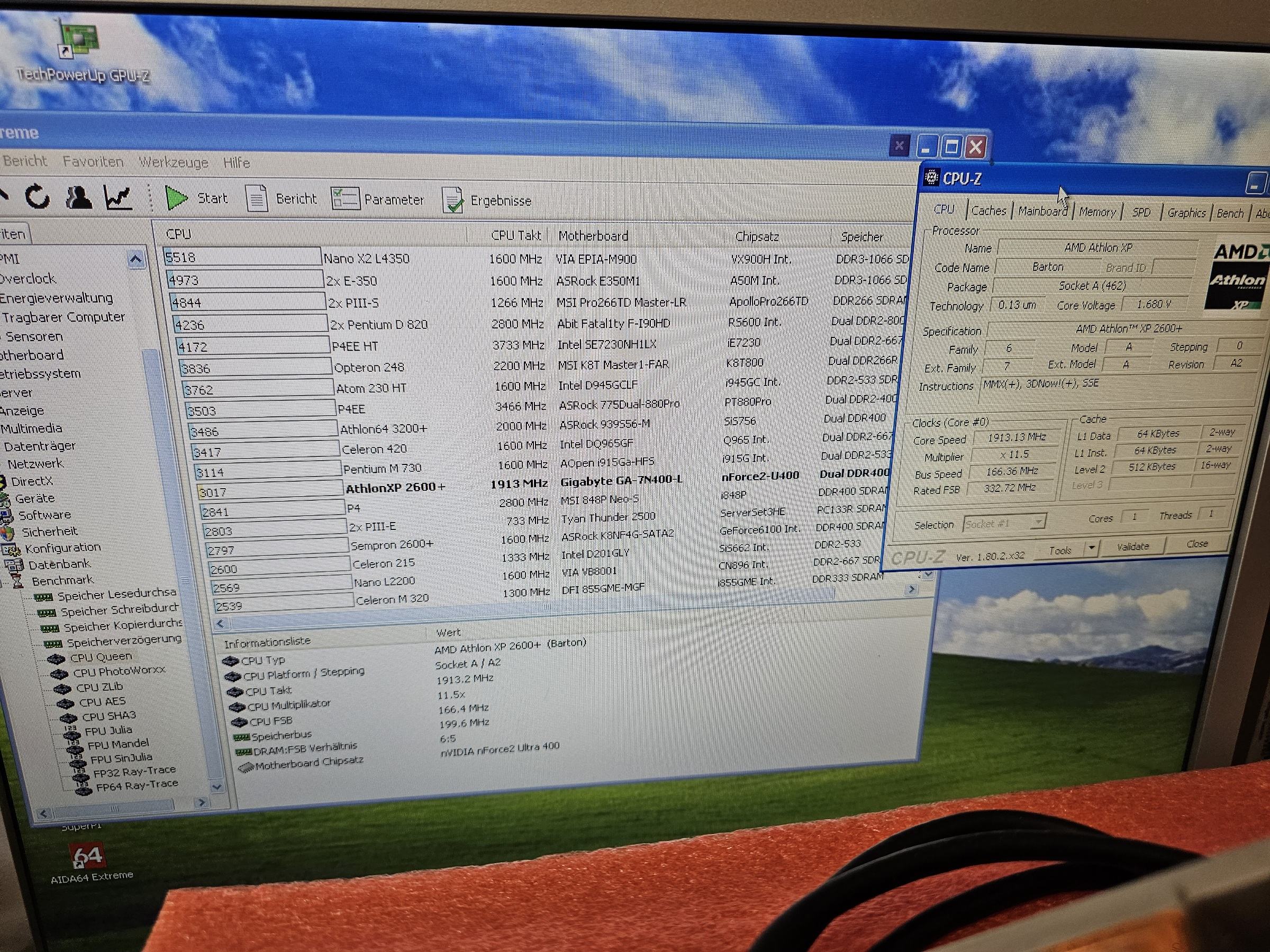Click the Ergebnisse results icon
Image resolution: width=1270 pixels, height=952 pixels.
coord(453,200)
